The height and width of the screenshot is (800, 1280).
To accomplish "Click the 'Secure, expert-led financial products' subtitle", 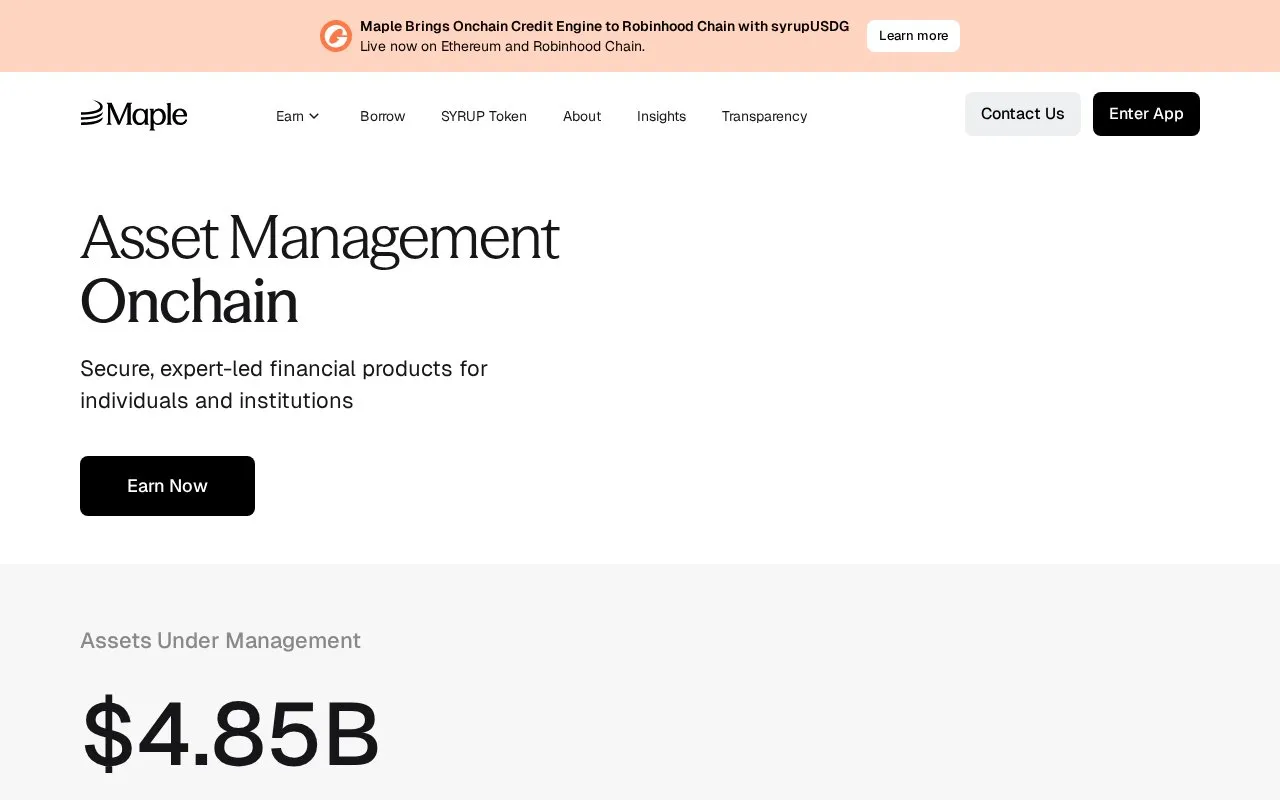I will click(x=284, y=384).
